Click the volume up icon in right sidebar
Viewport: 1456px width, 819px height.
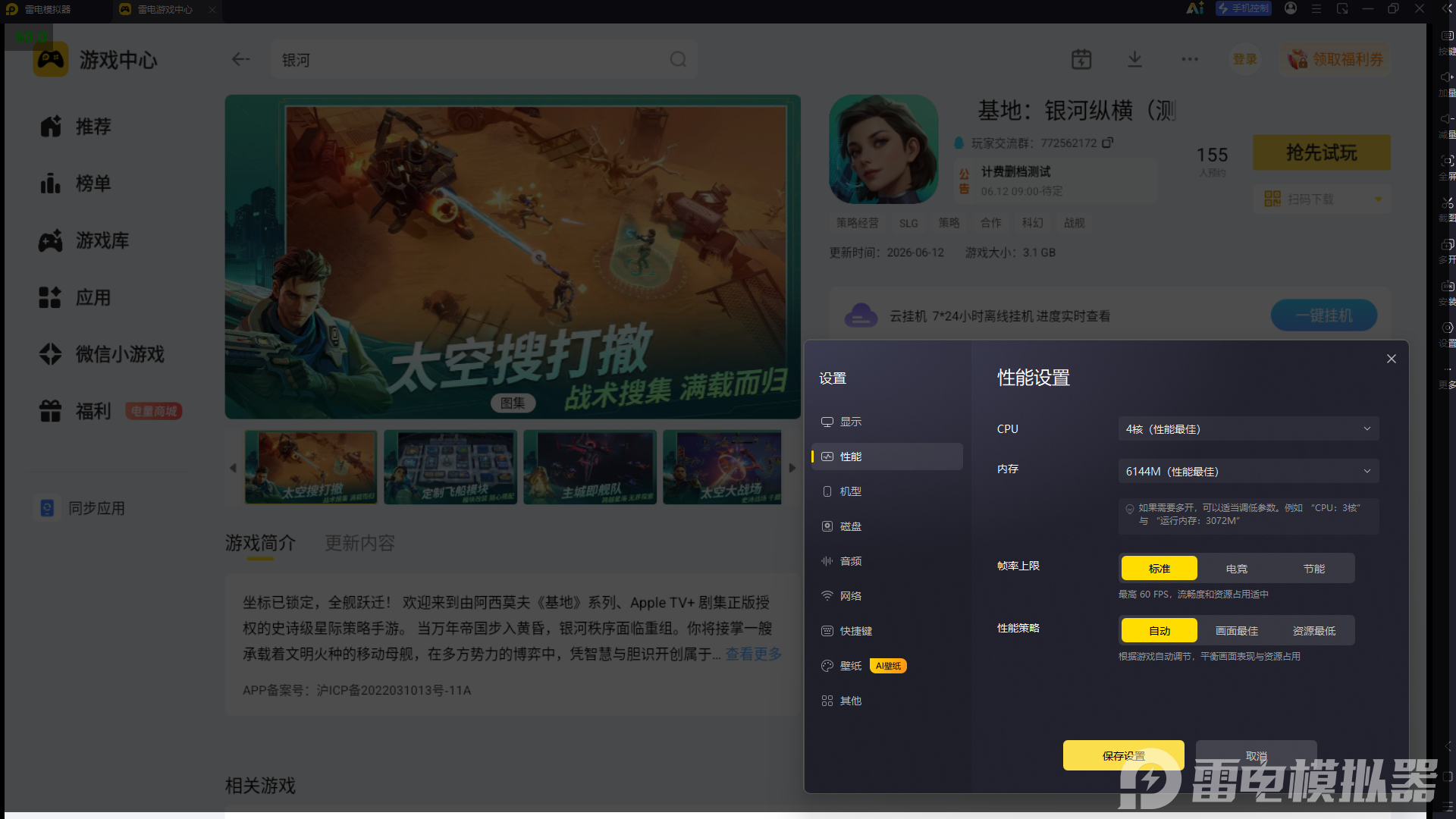coord(1447,77)
